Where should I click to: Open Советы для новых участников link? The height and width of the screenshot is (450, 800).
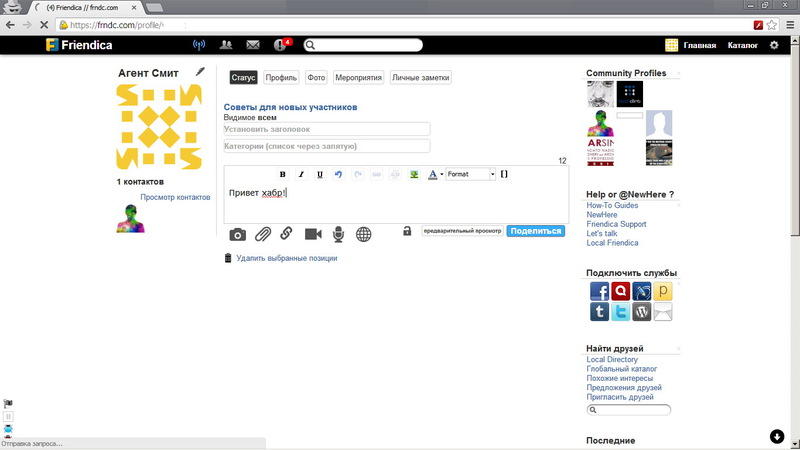(x=290, y=107)
